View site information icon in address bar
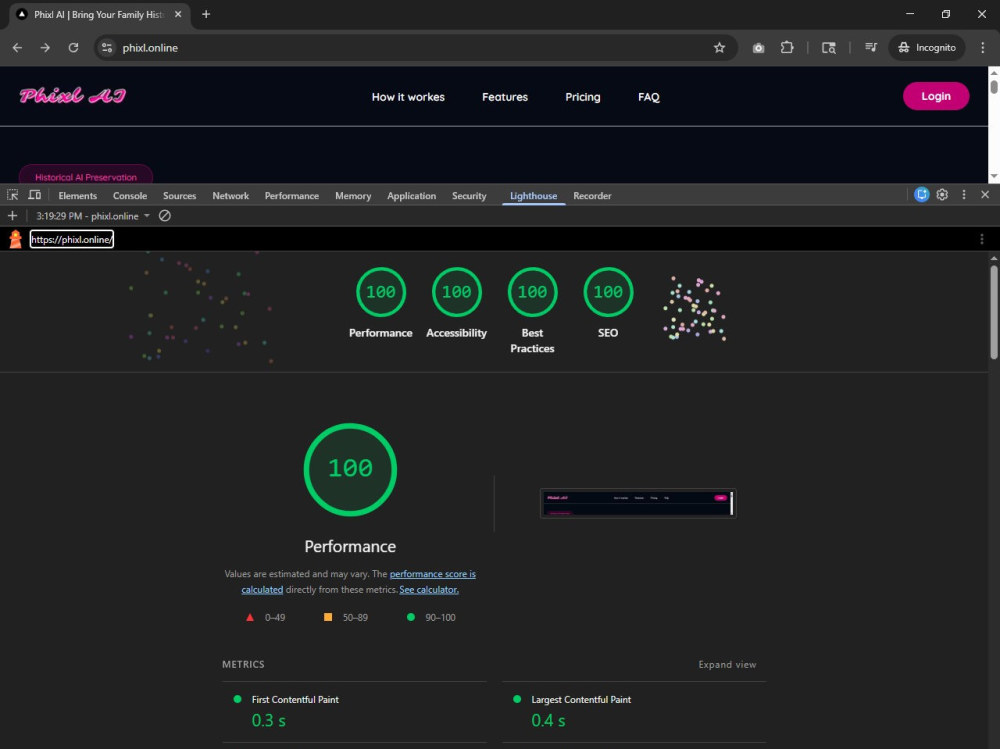The width and height of the screenshot is (1000, 749). 107,48
